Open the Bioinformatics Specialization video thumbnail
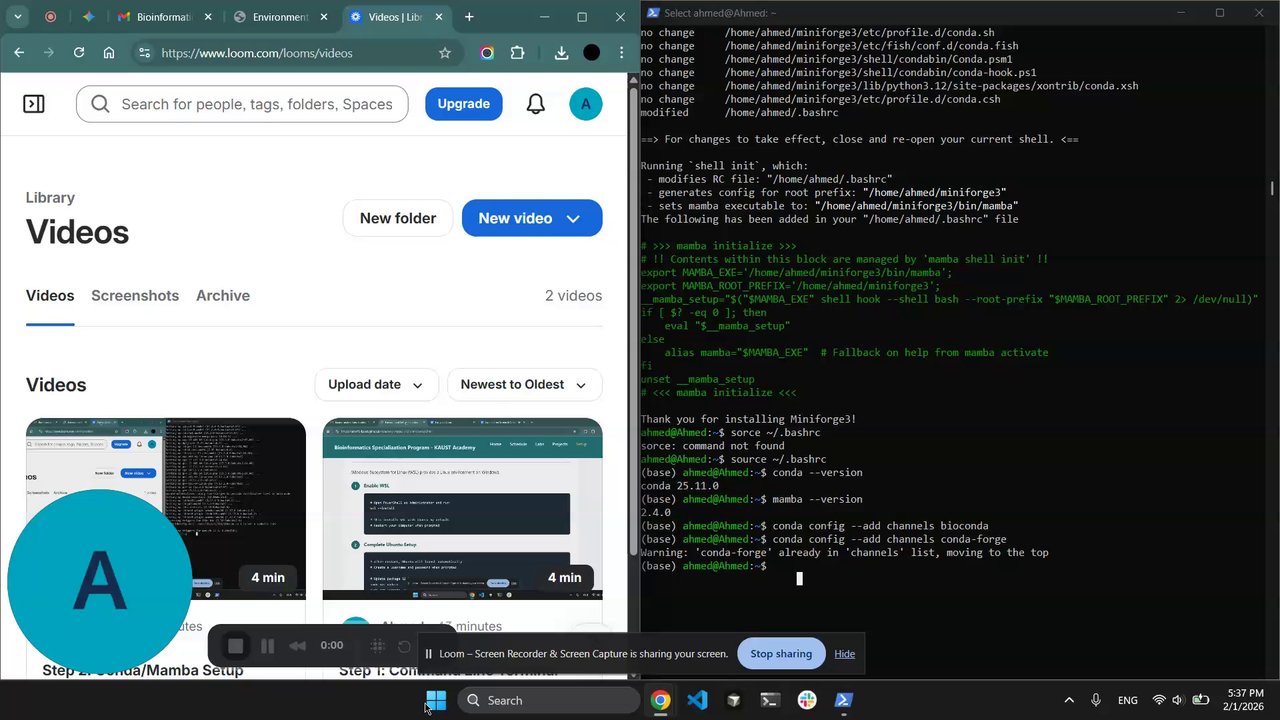1280x720 pixels. point(462,509)
